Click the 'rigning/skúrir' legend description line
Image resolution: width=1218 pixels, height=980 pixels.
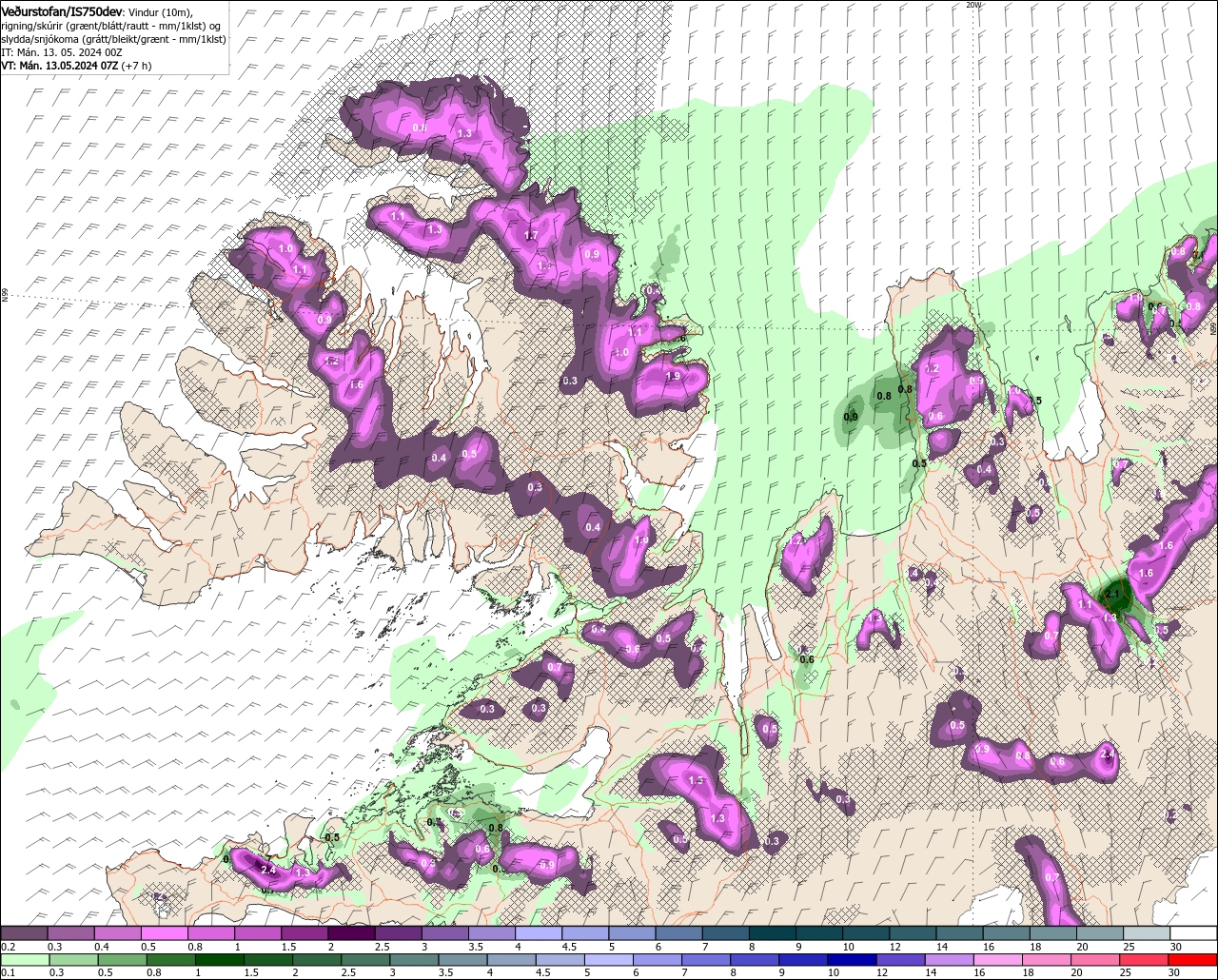[112, 25]
